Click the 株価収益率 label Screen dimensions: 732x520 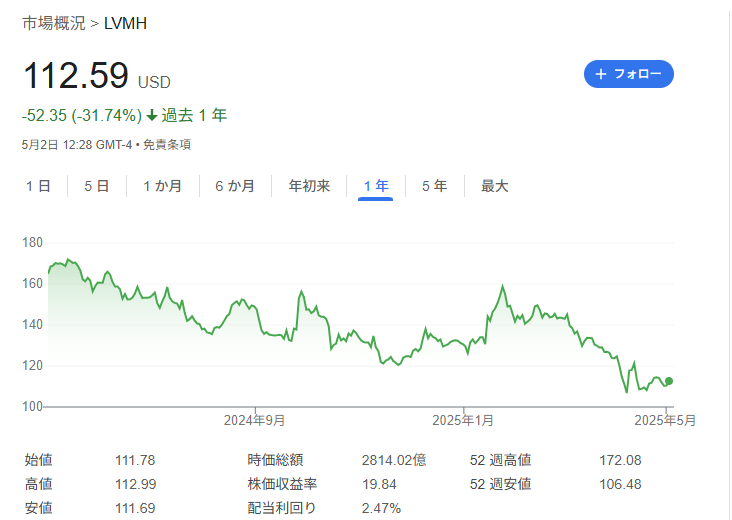click(282, 484)
